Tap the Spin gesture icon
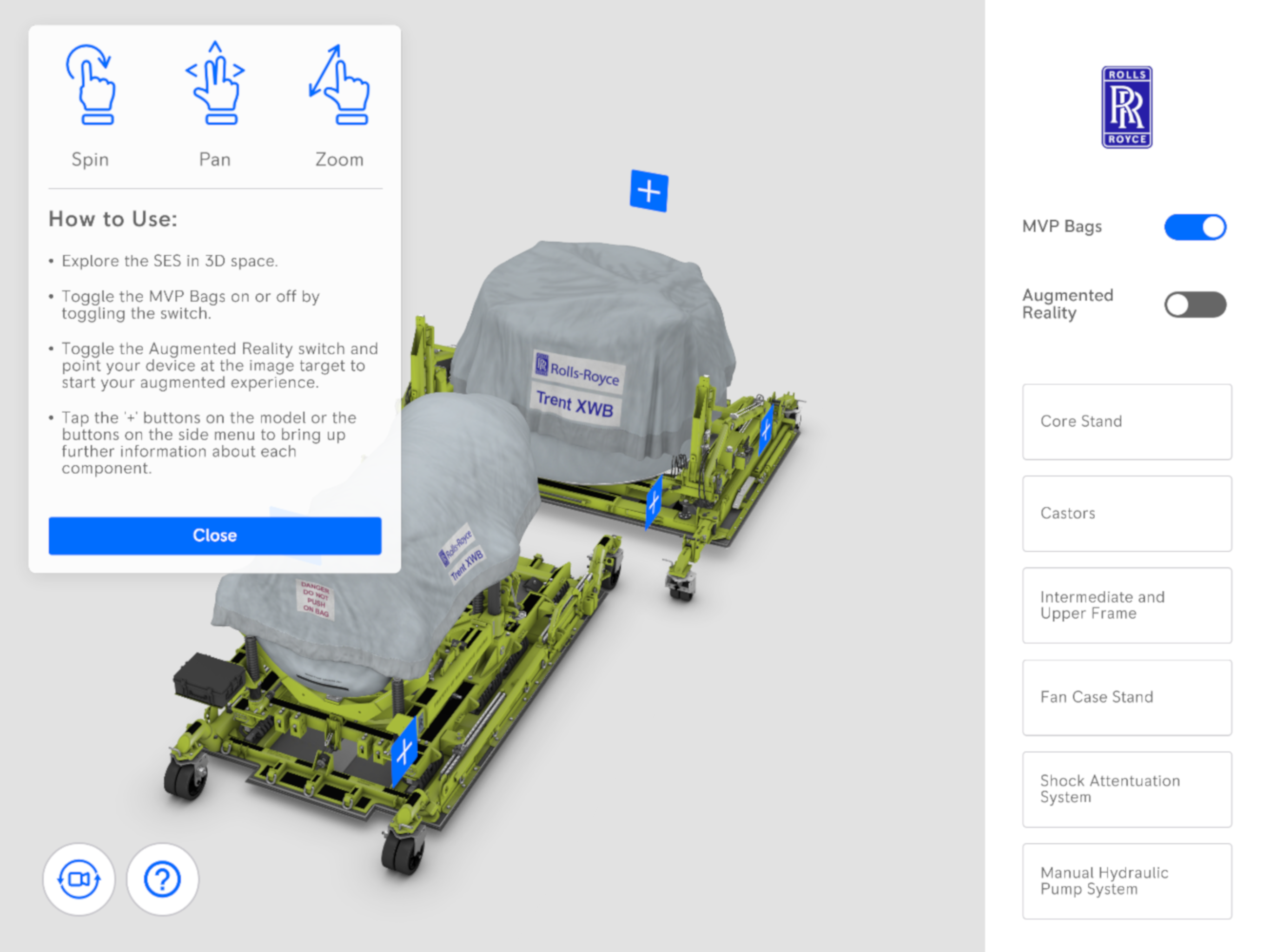Screen dimensions: 1270x952 coord(90,85)
